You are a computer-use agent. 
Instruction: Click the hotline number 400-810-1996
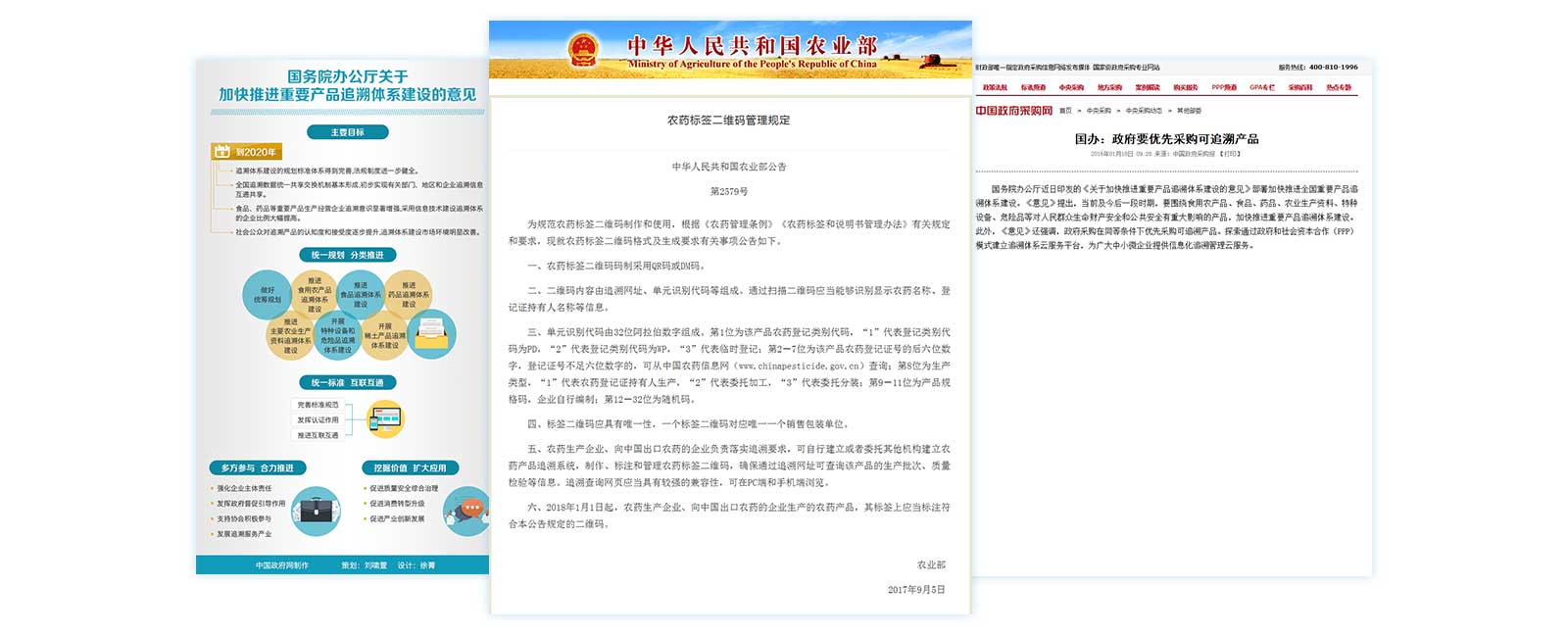click(x=1333, y=67)
